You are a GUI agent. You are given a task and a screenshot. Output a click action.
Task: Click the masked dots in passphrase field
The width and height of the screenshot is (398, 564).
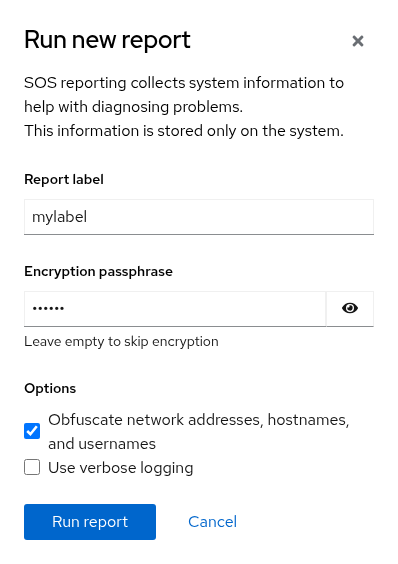click(48, 308)
